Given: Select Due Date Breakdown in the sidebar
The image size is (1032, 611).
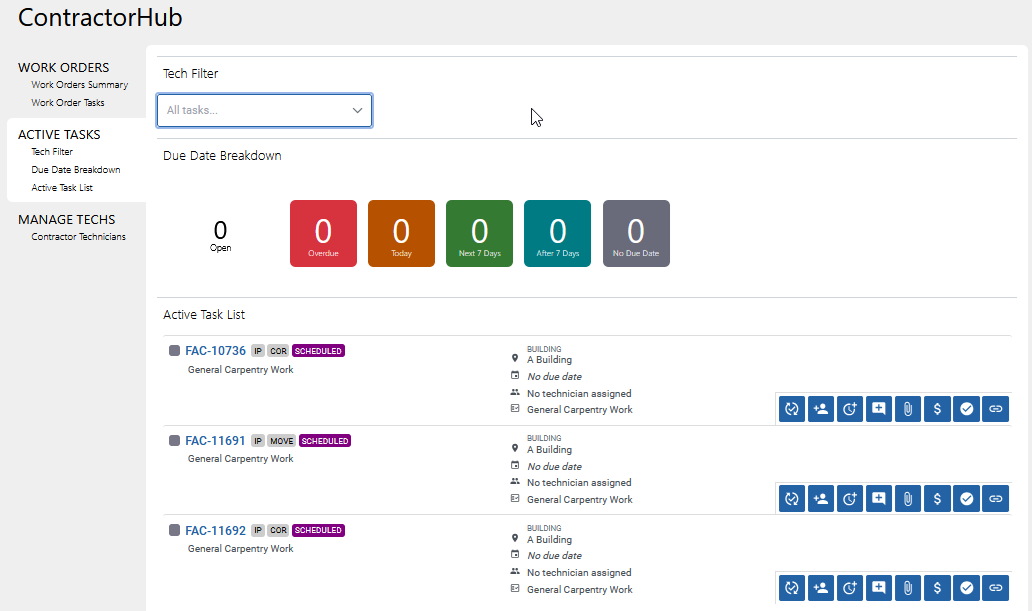Looking at the screenshot, I should (75, 170).
